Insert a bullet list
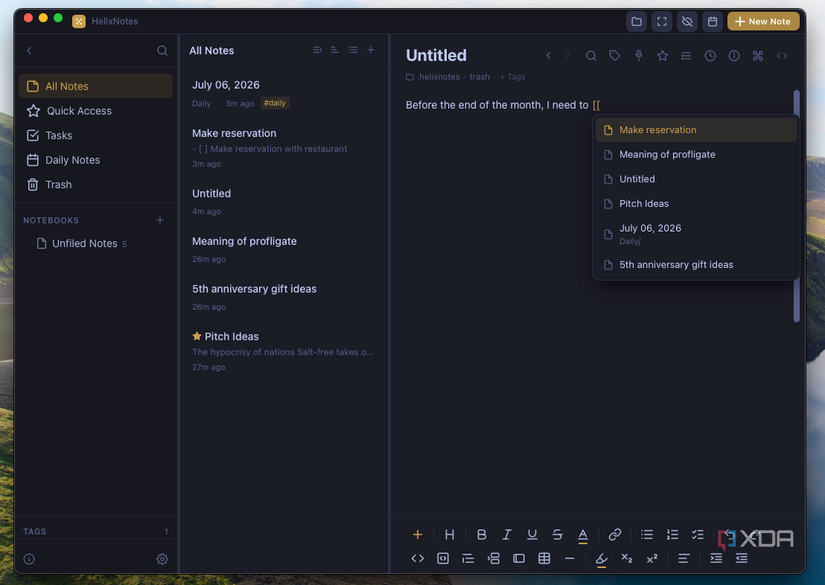The height and width of the screenshot is (585, 825). pos(647,534)
